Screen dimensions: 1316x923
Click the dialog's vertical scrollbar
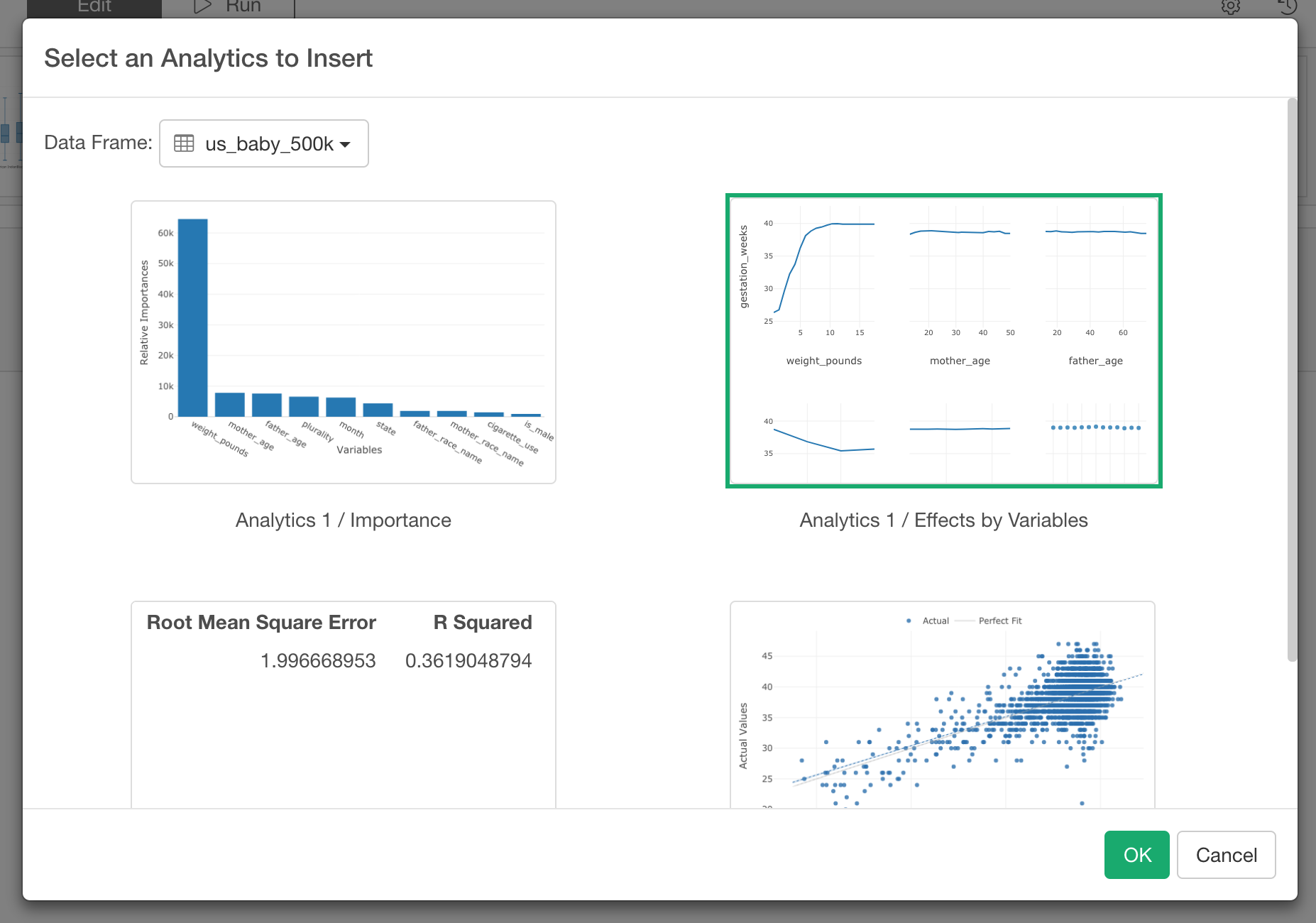(1292, 380)
